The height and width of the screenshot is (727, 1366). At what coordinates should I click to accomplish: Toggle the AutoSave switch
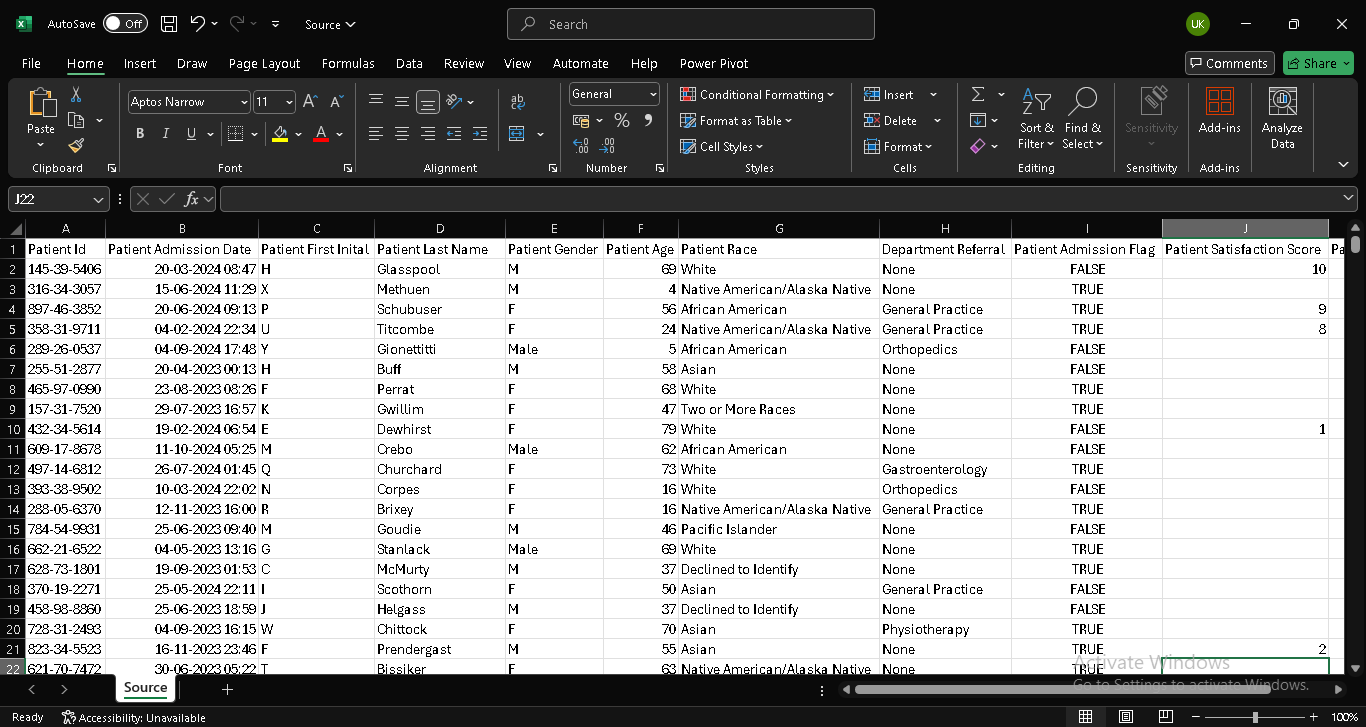[x=124, y=24]
